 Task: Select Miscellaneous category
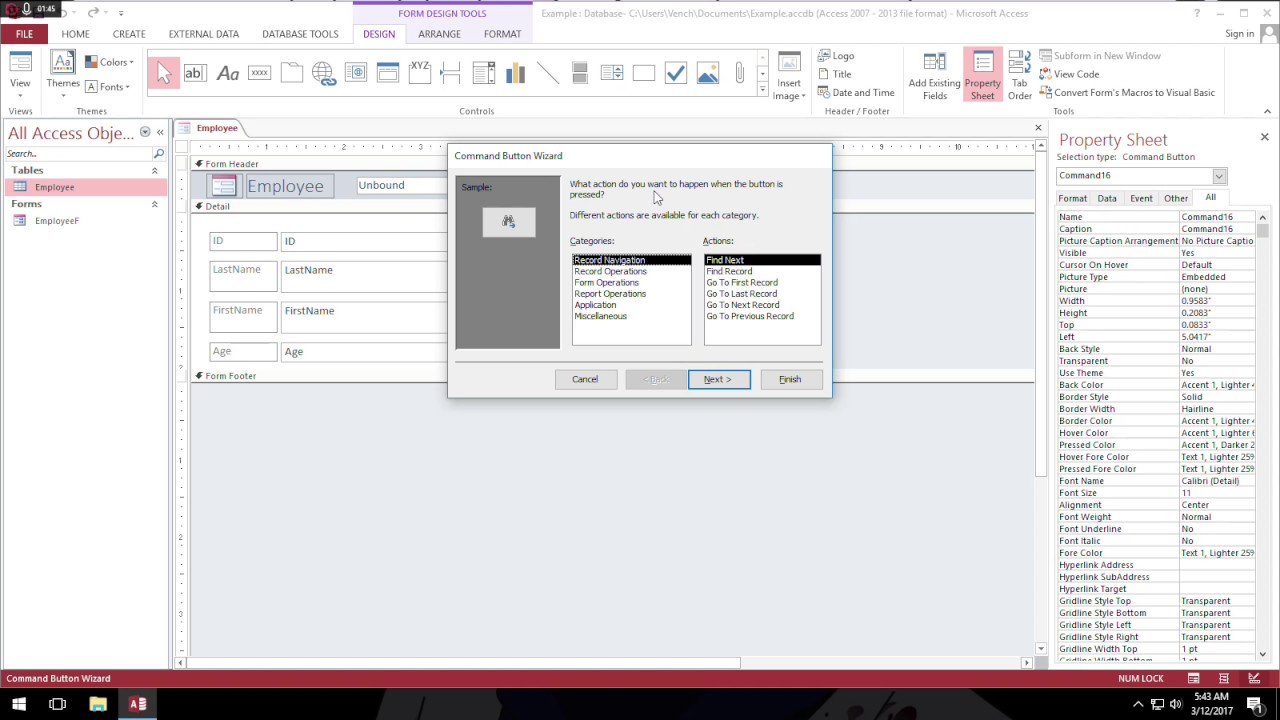coord(600,316)
